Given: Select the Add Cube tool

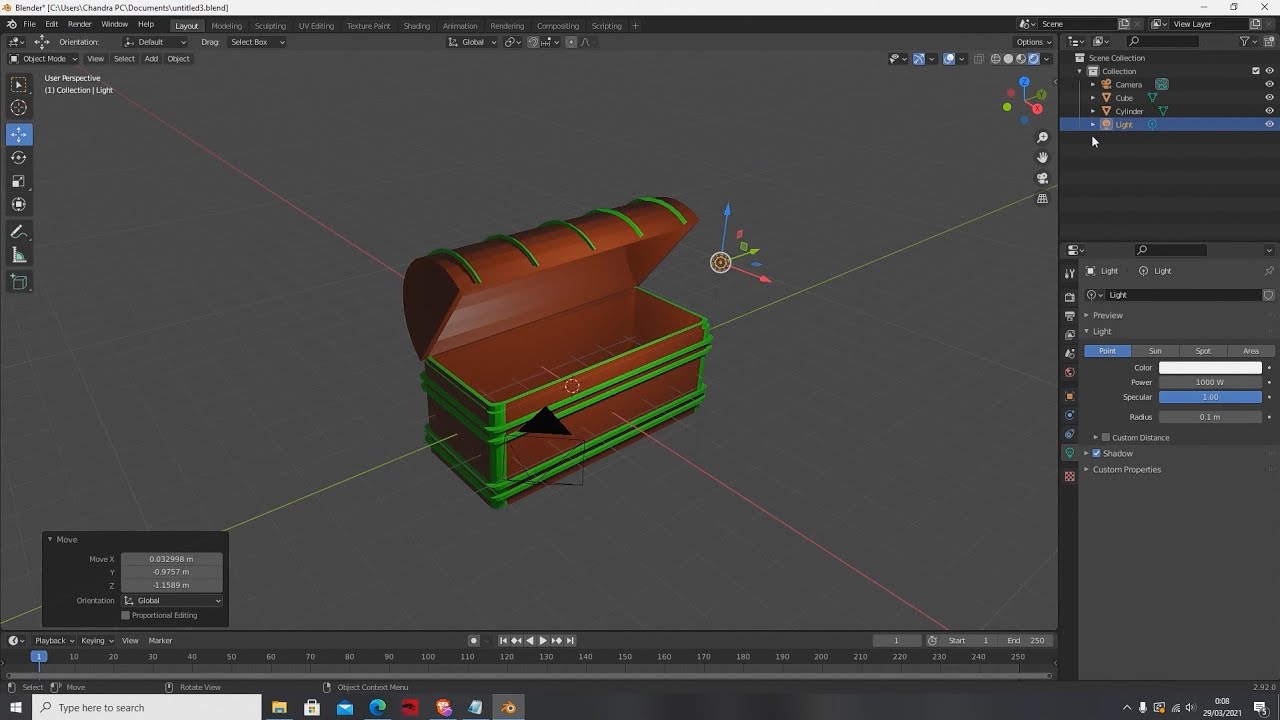Looking at the screenshot, I should [19, 283].
